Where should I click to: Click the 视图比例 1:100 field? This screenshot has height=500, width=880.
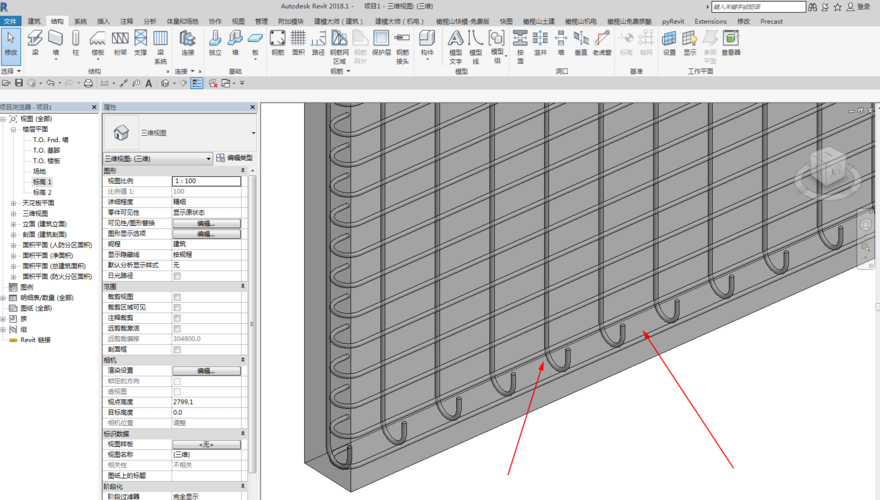[206, 181]
